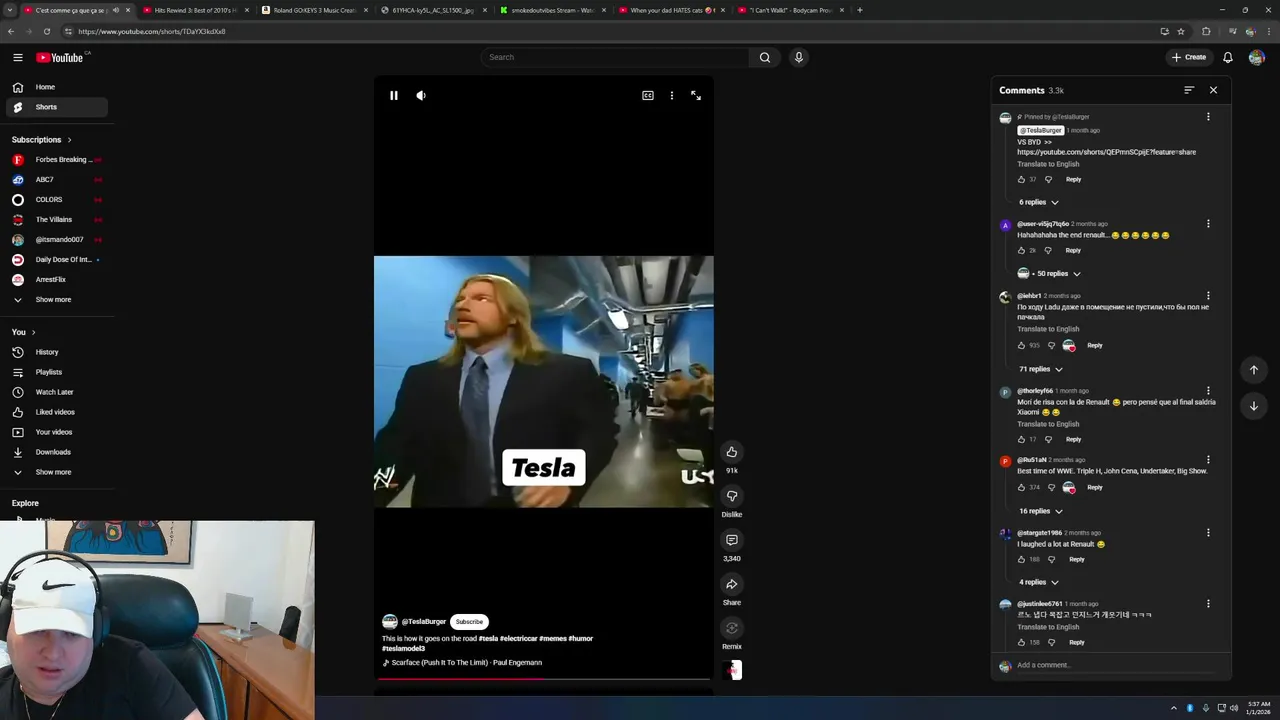The width and height of the screenshot is (1280, 720).
Task: Open the shared youtube.com/shorts link in pinned comment
Action: click(1106, 152)
